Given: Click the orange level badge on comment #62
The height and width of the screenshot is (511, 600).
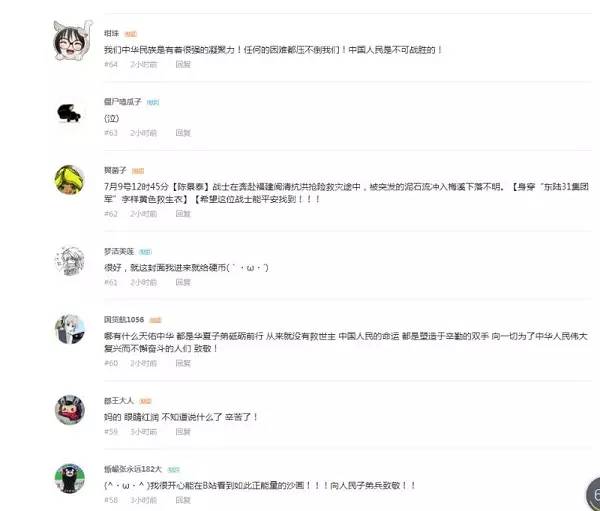Looking at the screenshot, I should coord(138,171).
